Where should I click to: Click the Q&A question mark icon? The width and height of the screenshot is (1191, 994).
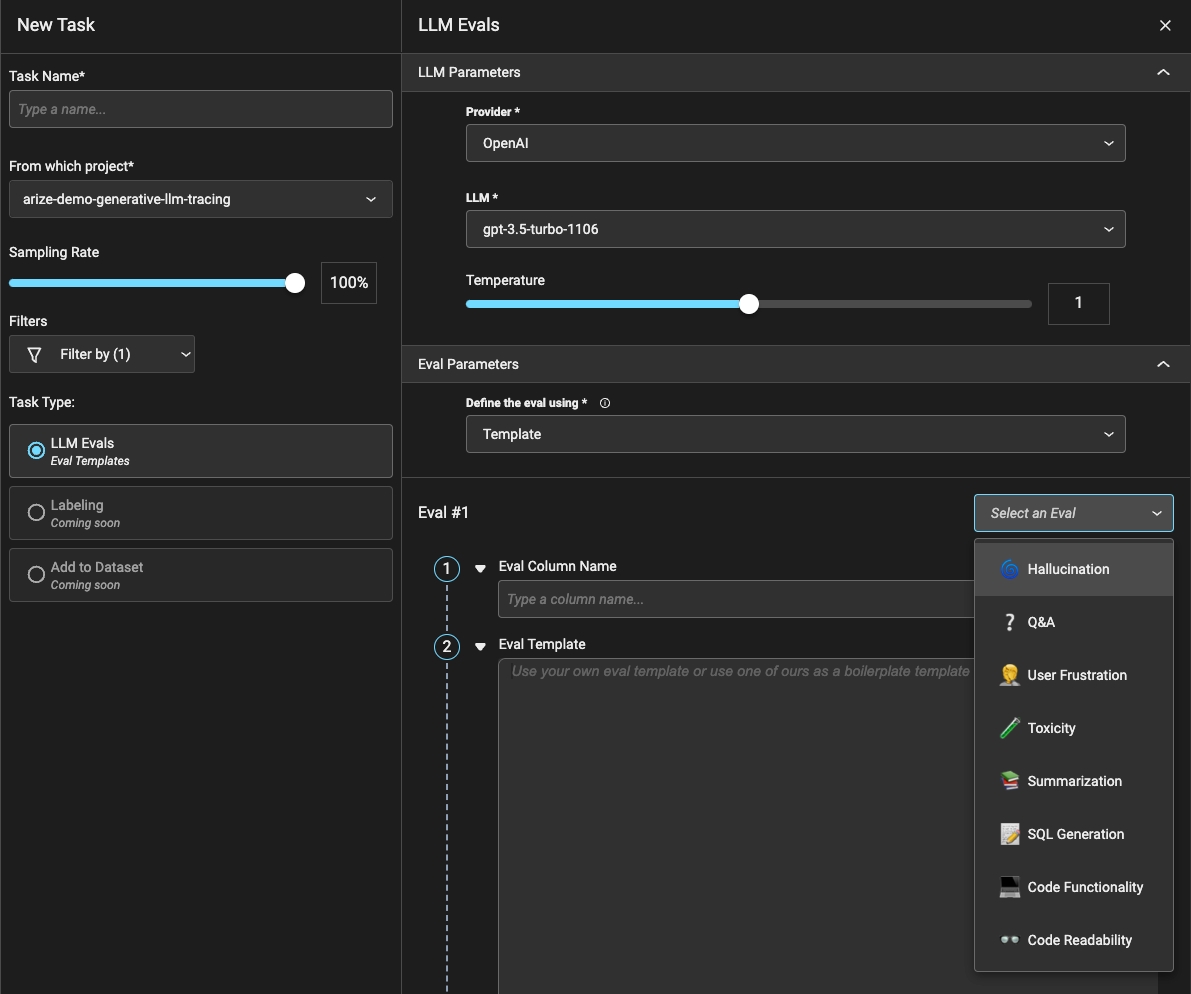1009,622
